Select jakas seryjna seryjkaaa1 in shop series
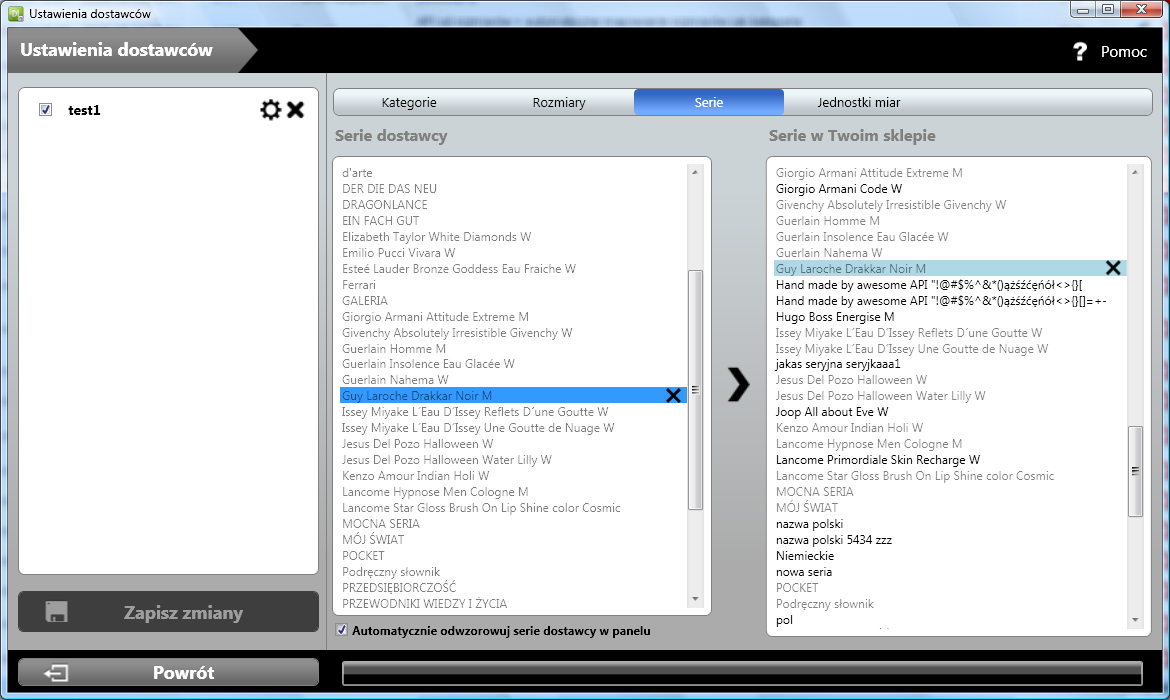Screen dimensions: 1170x700 [x=950, y=364]
